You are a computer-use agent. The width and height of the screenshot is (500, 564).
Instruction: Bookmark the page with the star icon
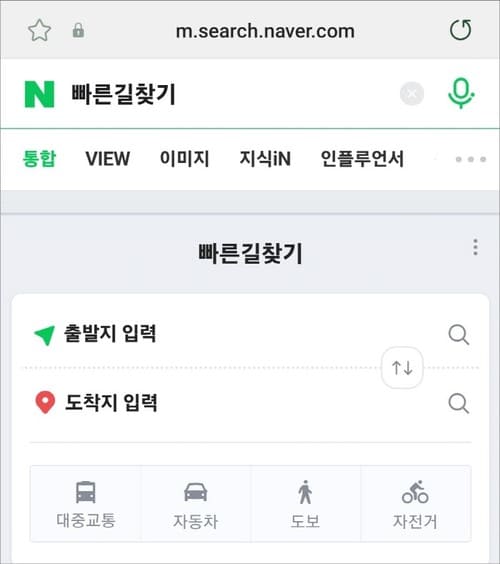[x=40, y=30]
